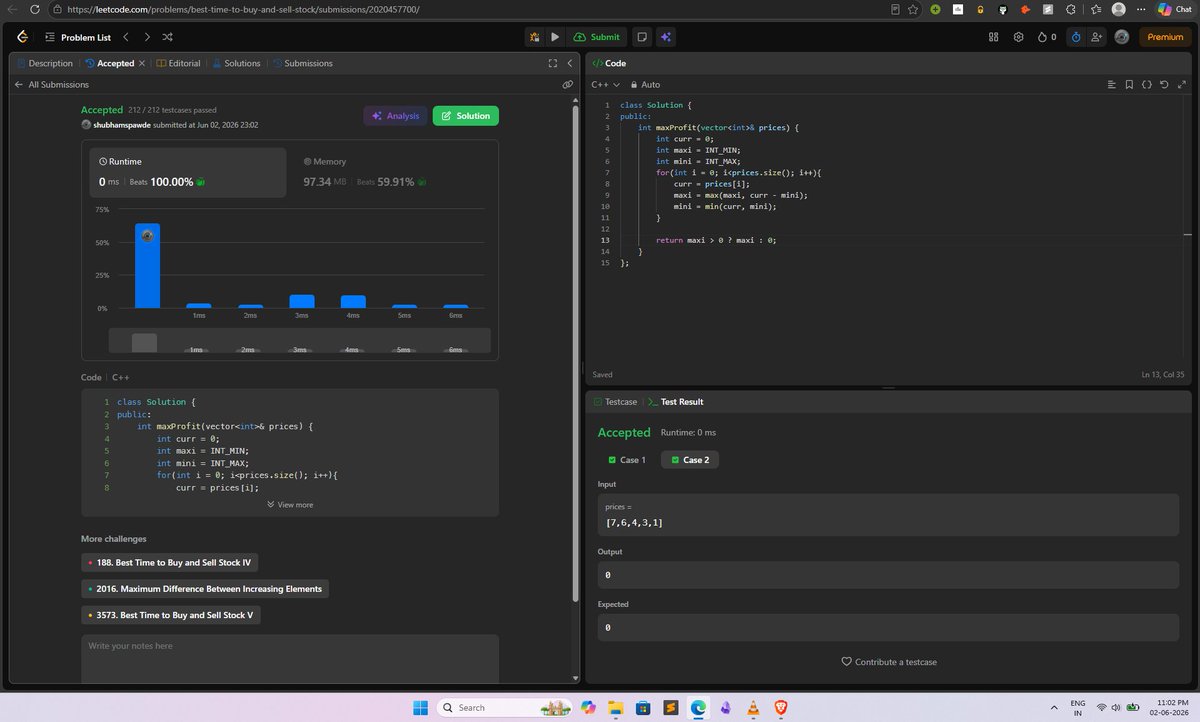Open the Auto dropdown in editor
The width and height of the screenshot is (1200, 722).
click(x=644, y=85)
